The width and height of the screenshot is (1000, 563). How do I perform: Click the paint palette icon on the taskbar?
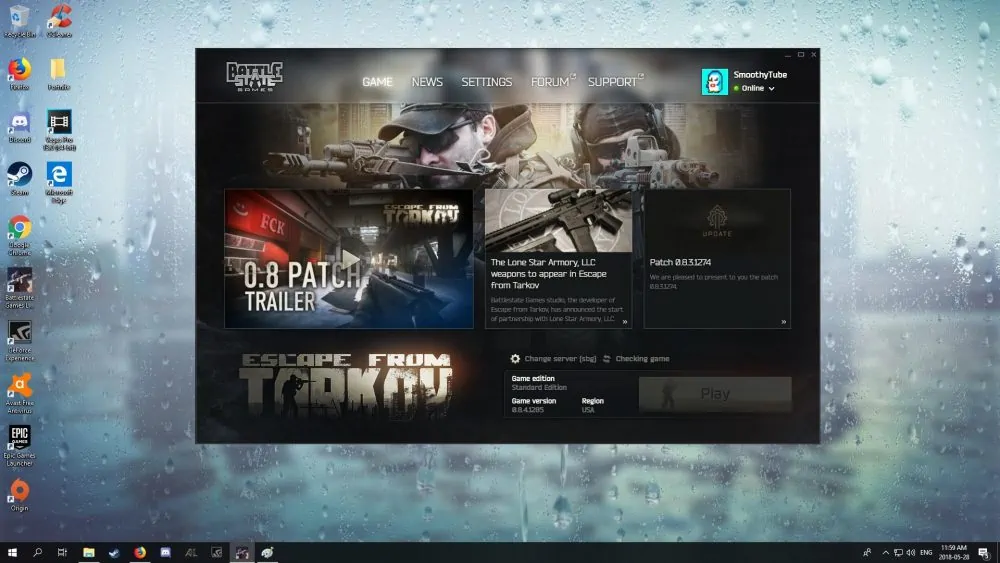tap(267, 552)
